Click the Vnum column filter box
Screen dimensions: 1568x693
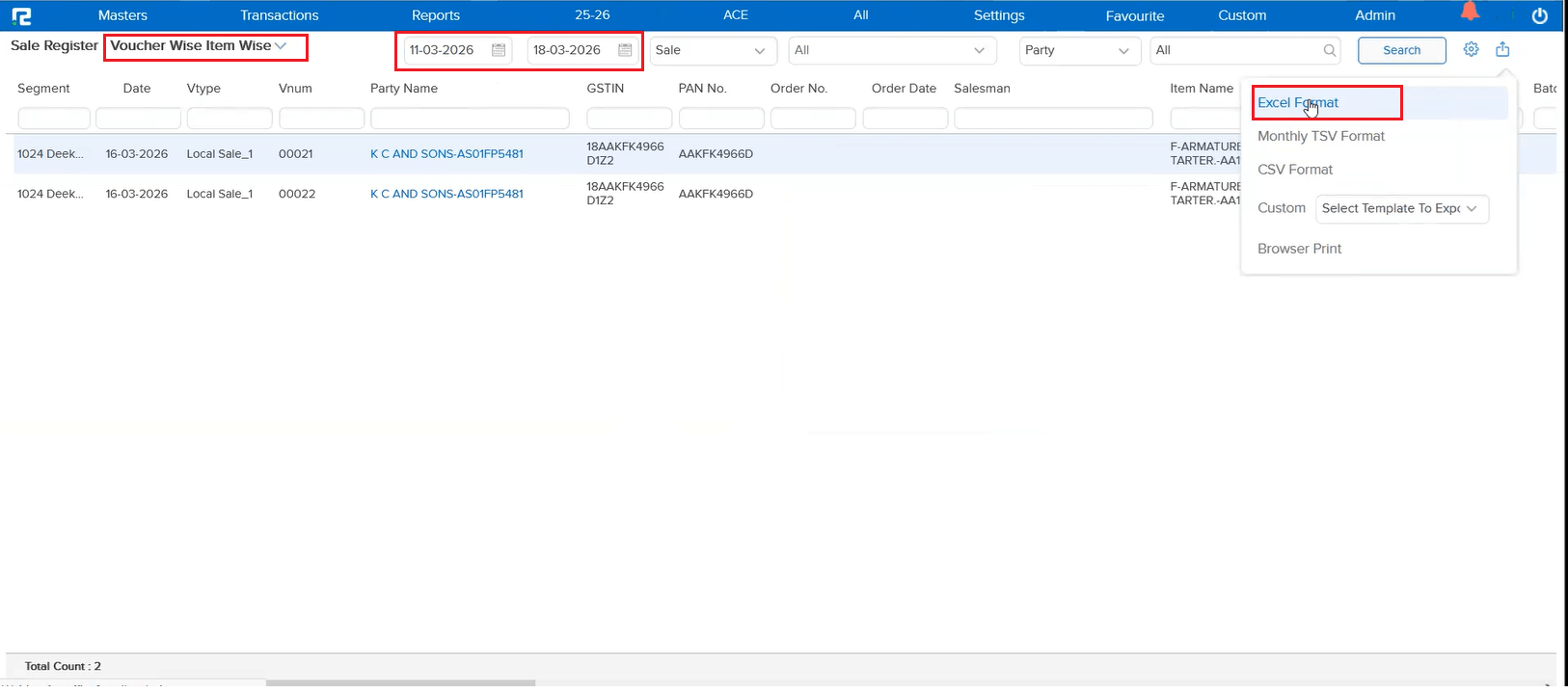tap(322, 118)
